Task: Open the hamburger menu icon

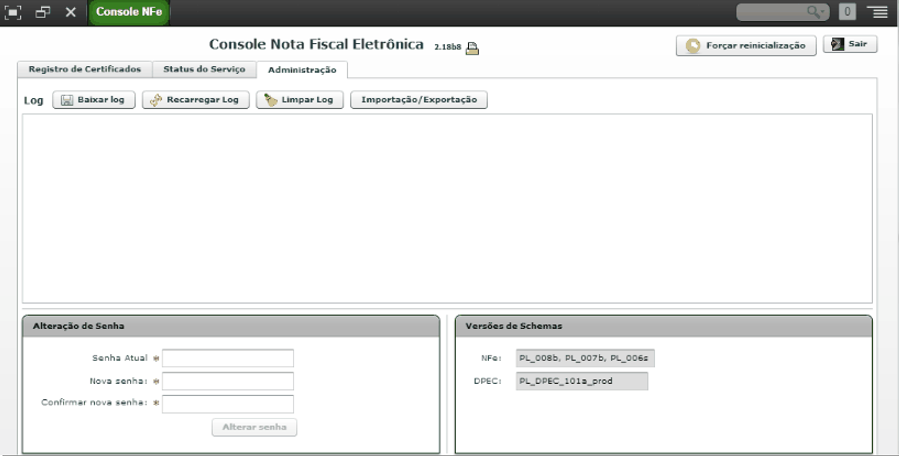Action: pos(877,12)
